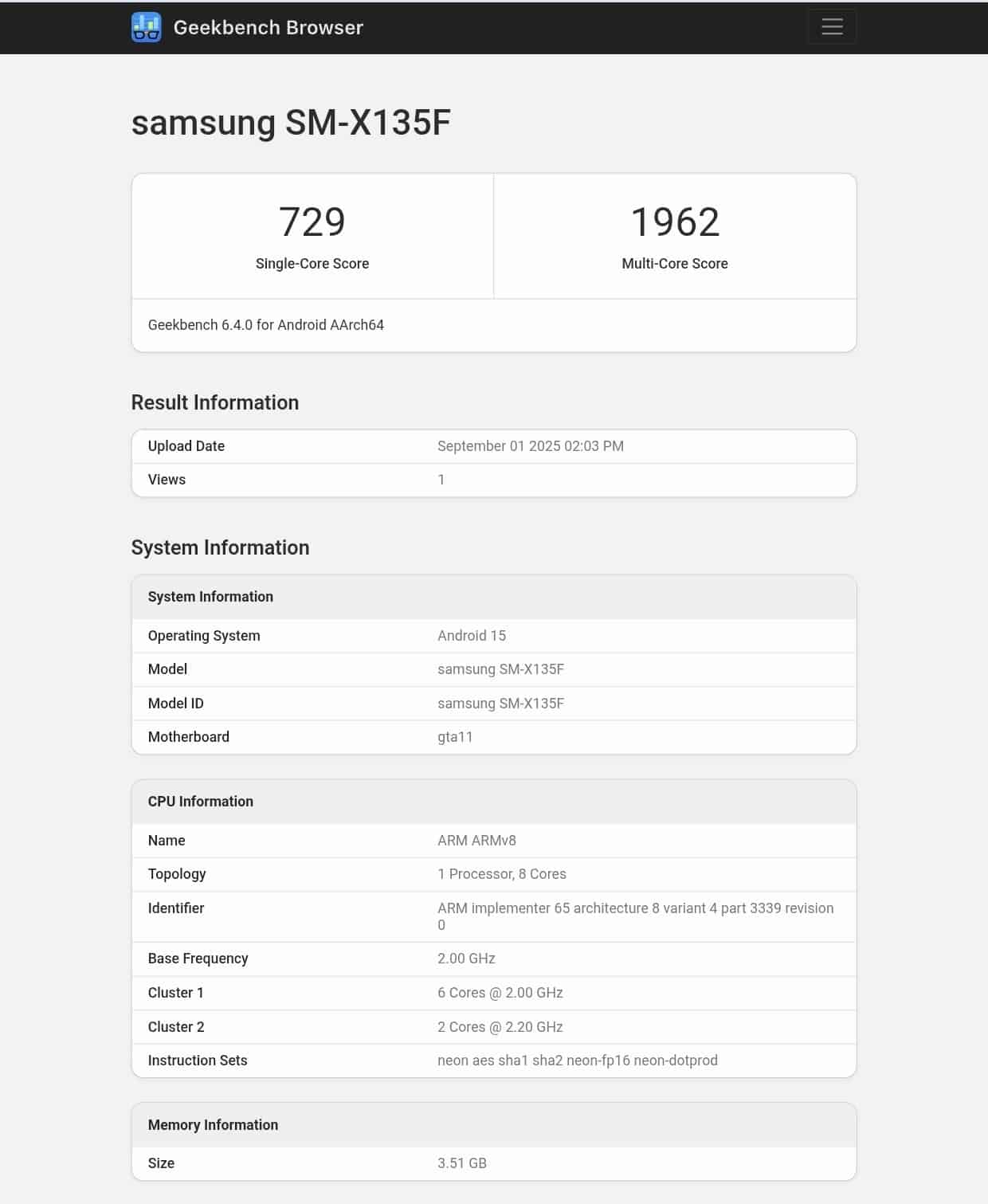
Task: Open the hamburger navigation menu
Action: point(831,26)
